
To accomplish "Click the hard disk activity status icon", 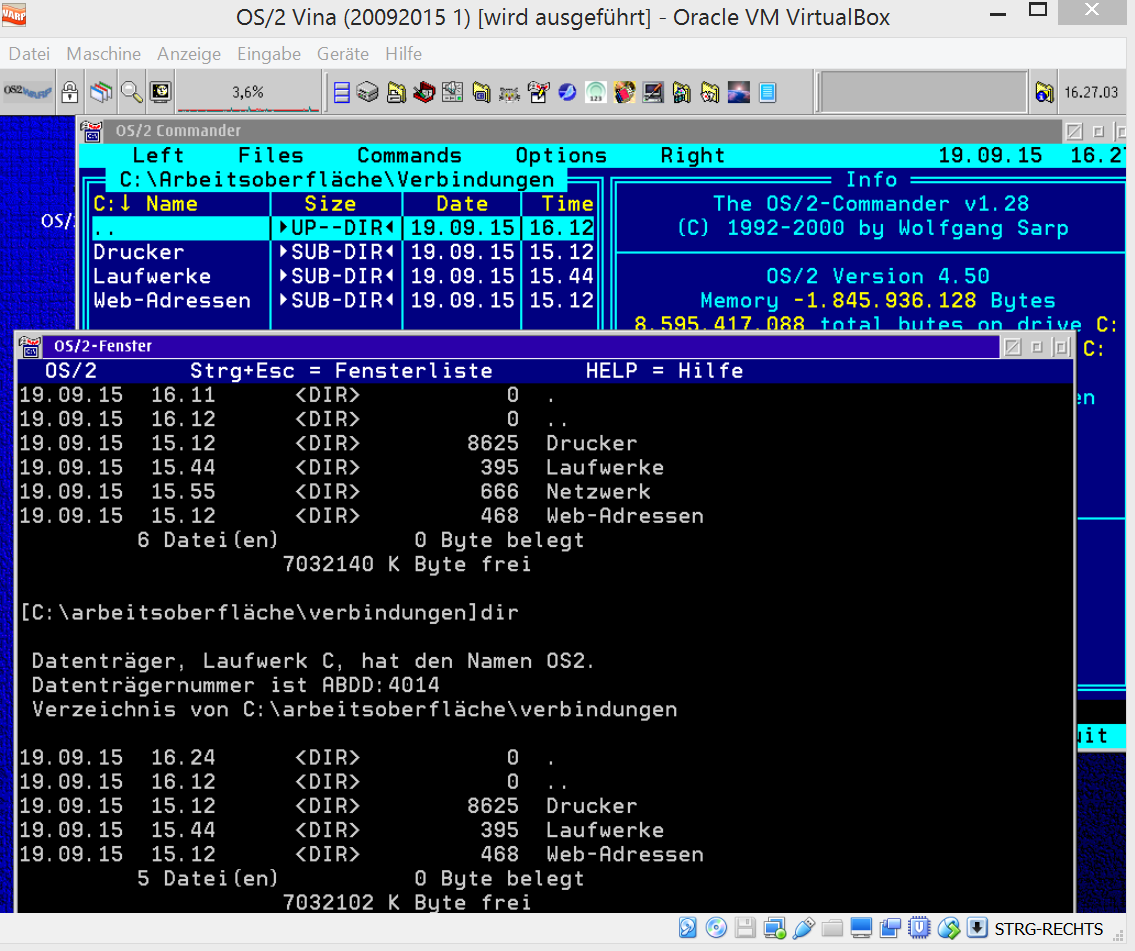I will [688, 928].
